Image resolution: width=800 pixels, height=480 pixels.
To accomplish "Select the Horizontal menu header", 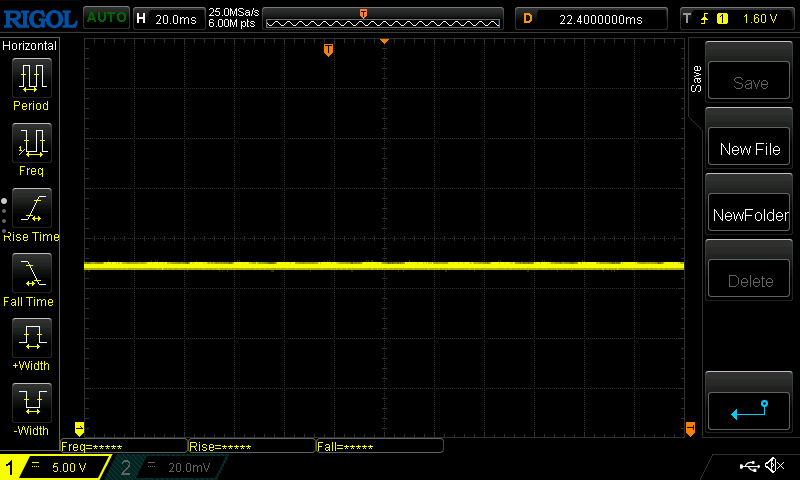I will [x=30, y=46].
